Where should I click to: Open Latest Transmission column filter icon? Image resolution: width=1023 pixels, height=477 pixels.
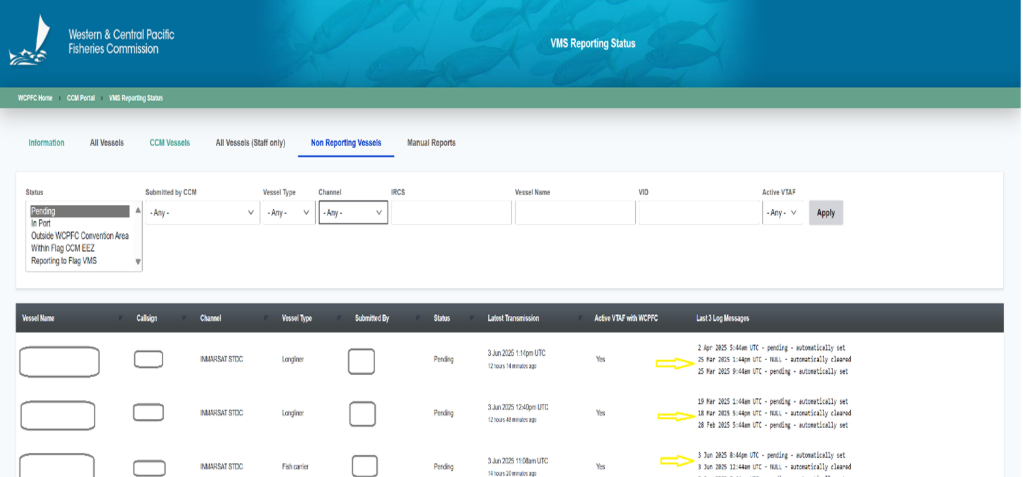tap(579, 318)
